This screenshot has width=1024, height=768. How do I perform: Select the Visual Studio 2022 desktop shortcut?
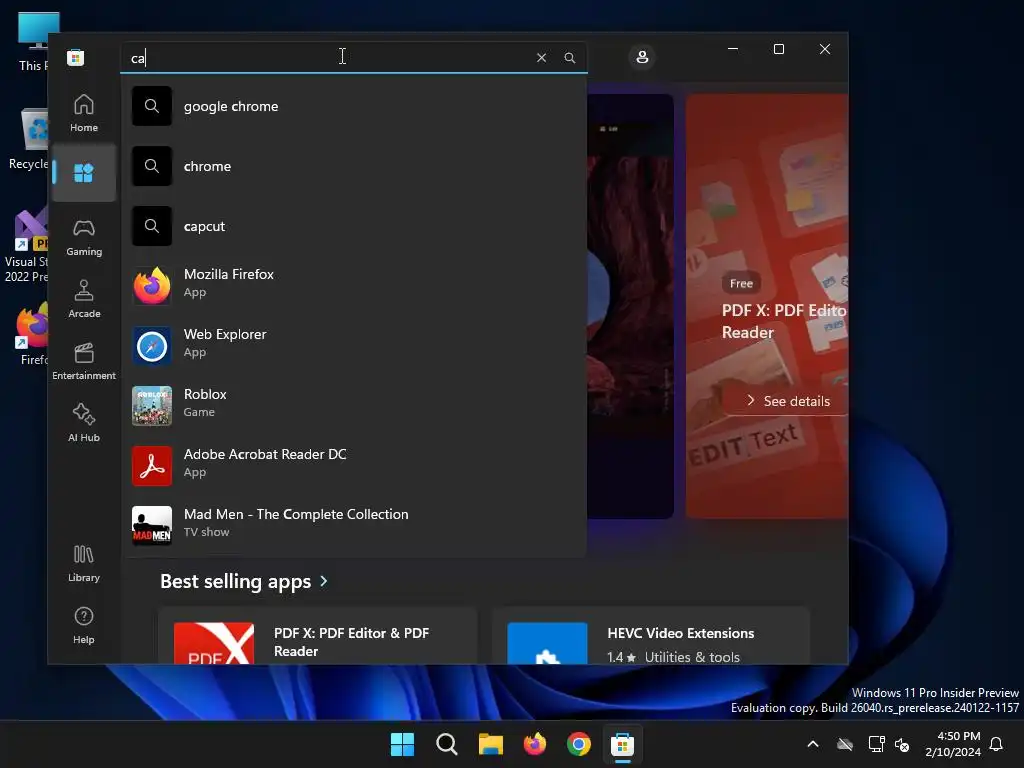26,246
